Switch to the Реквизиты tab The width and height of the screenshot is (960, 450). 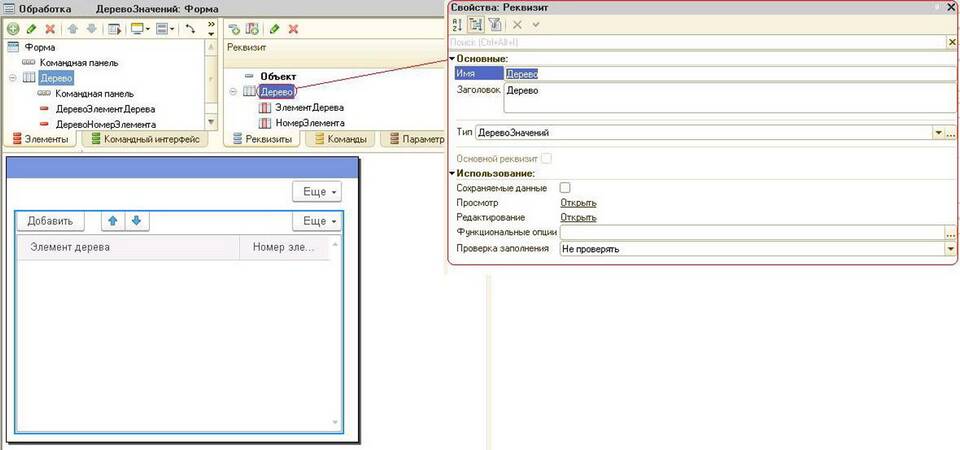pyautogui.click(x=261, y=140)
